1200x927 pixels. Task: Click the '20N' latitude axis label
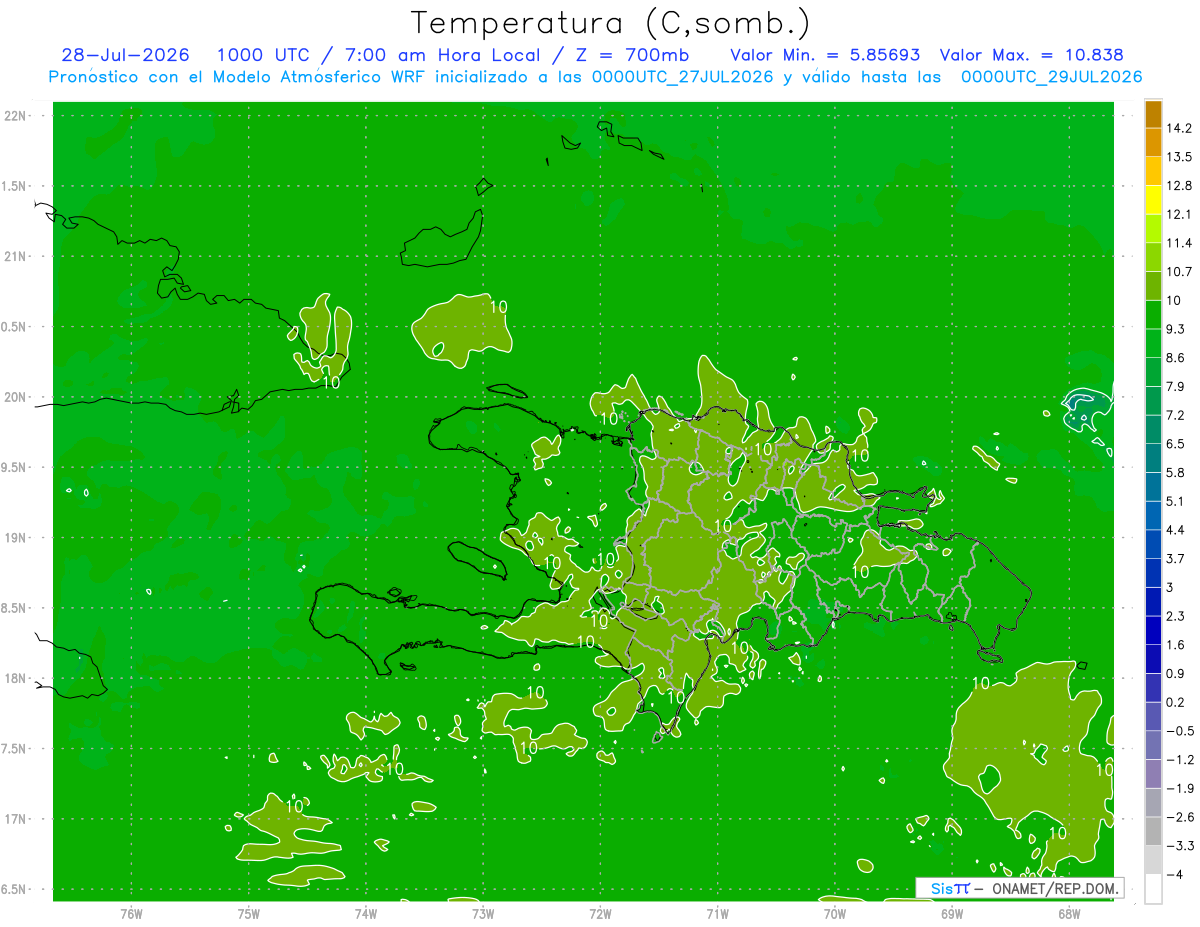(17, 397)
